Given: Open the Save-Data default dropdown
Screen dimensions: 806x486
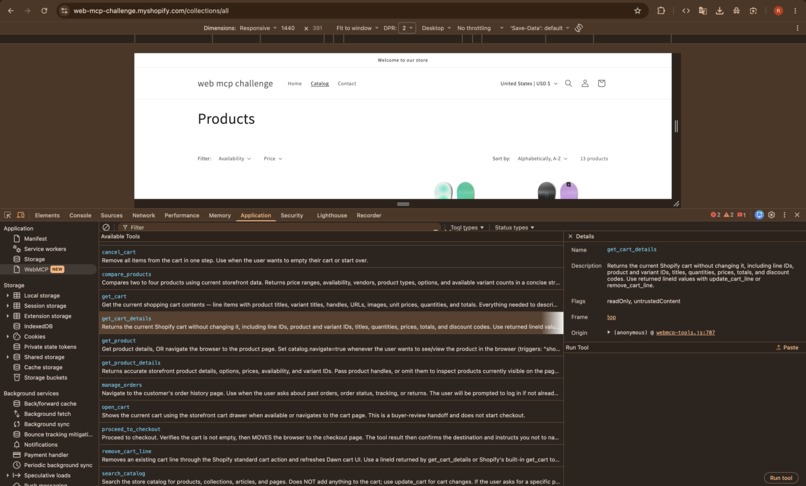Looking at the screenshot, I should 540,28.
